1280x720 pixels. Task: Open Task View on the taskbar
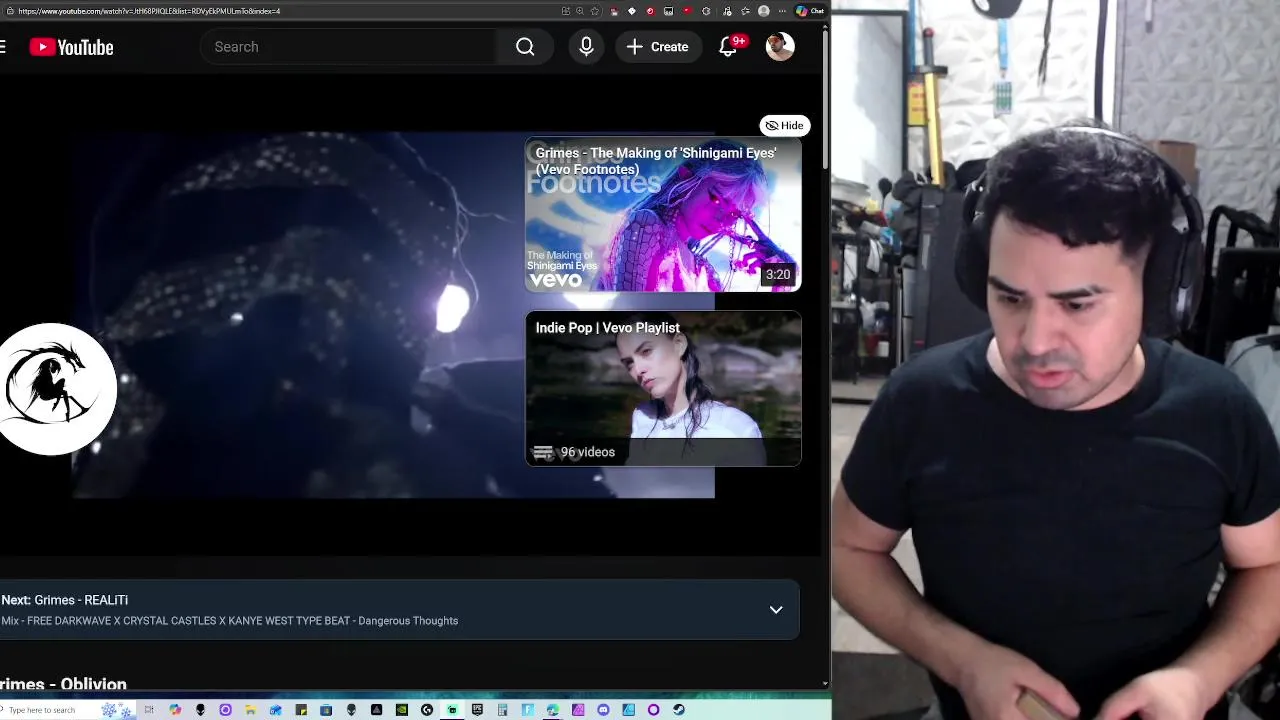pos(149,710)
